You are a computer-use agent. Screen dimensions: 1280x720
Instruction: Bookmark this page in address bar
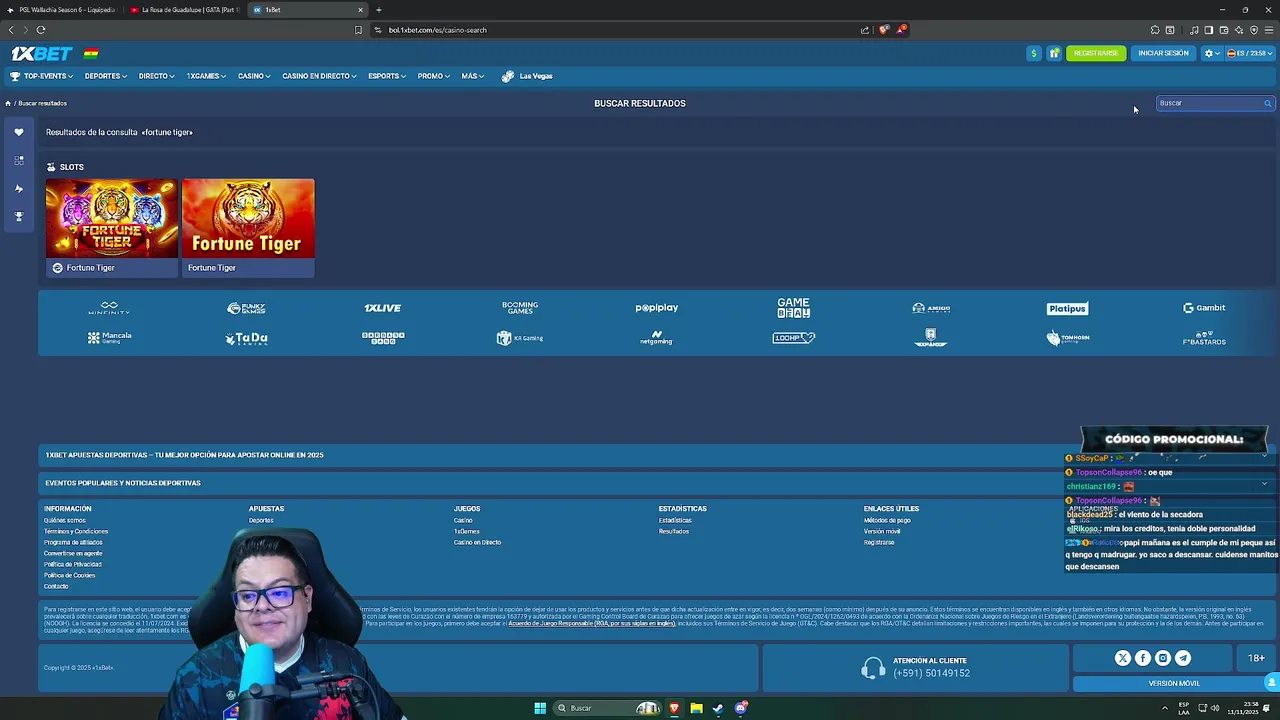(358, 30)
